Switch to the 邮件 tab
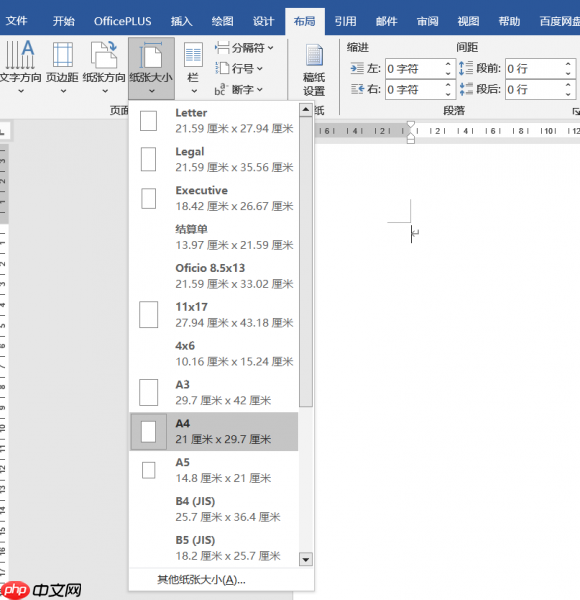Image resolution: width=580 pixels, height=600 pixels. coord(386,21)
